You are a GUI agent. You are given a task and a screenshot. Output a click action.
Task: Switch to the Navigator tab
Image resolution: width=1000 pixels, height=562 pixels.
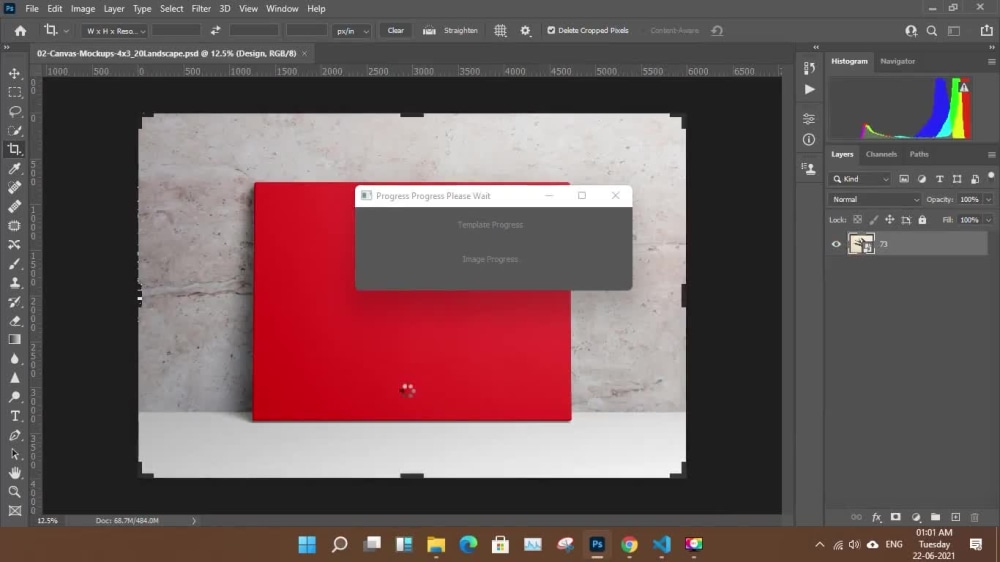pyautogui.click(x=897, y=61)
